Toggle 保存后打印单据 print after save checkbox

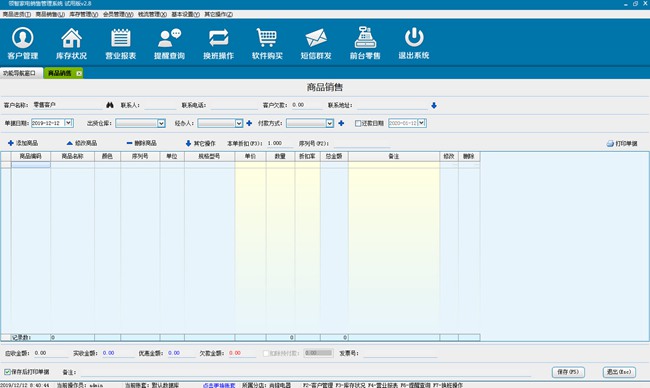pos(7,372)
